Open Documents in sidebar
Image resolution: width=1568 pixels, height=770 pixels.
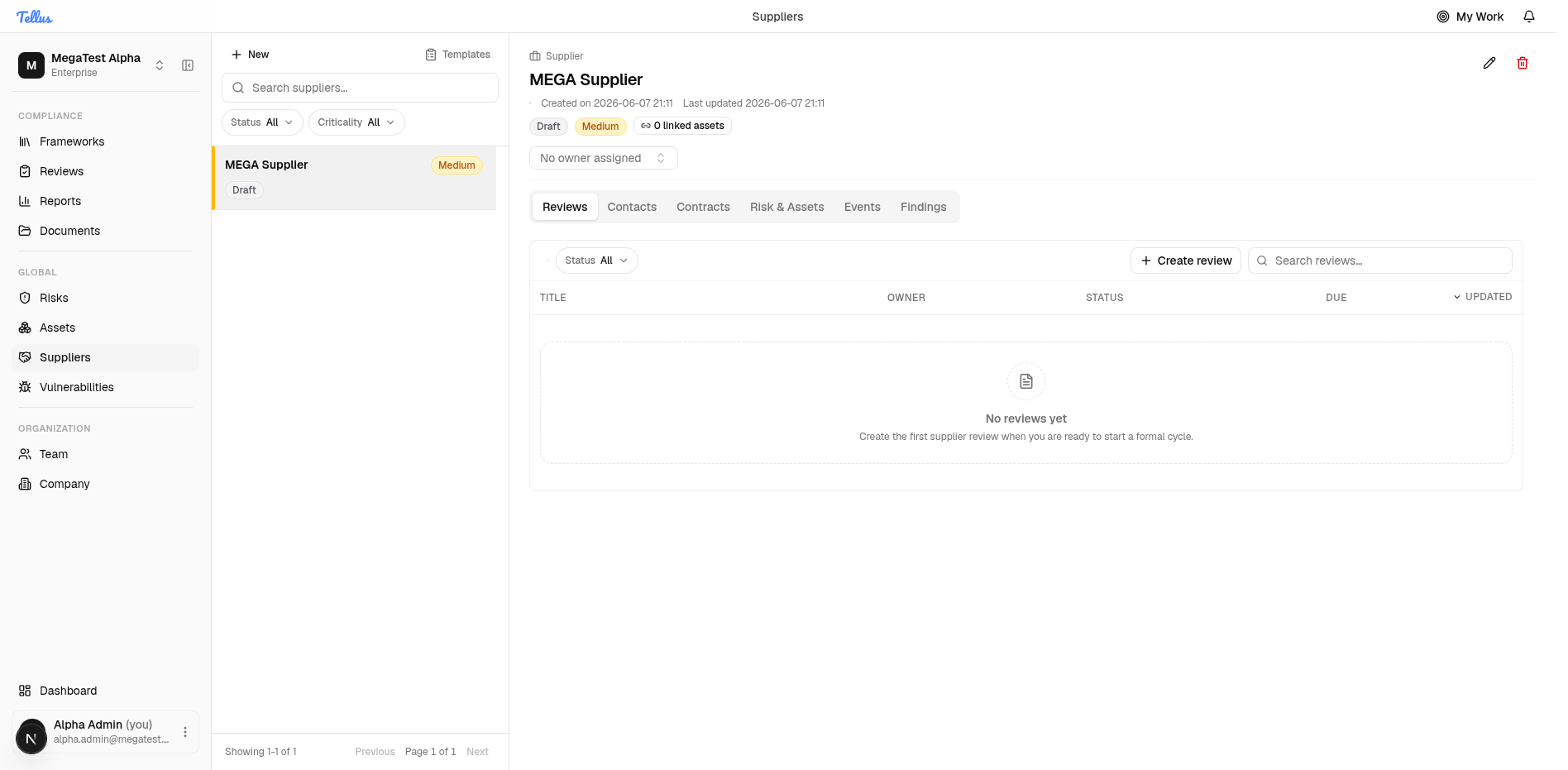pos(106,231)
